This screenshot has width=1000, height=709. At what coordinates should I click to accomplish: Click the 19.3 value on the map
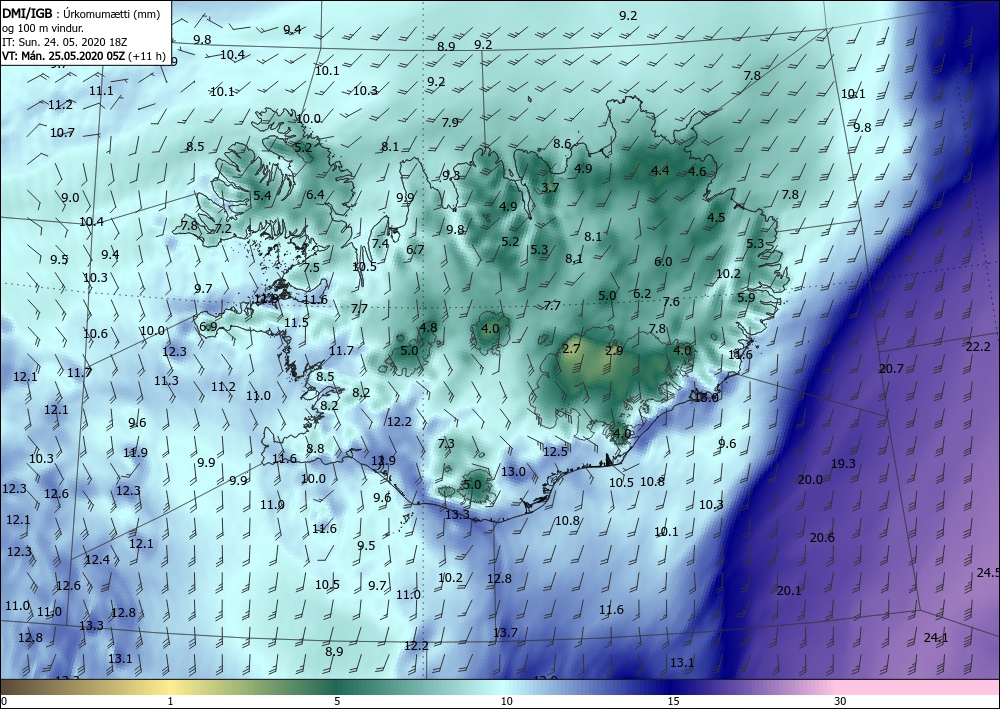coord(843,464)
